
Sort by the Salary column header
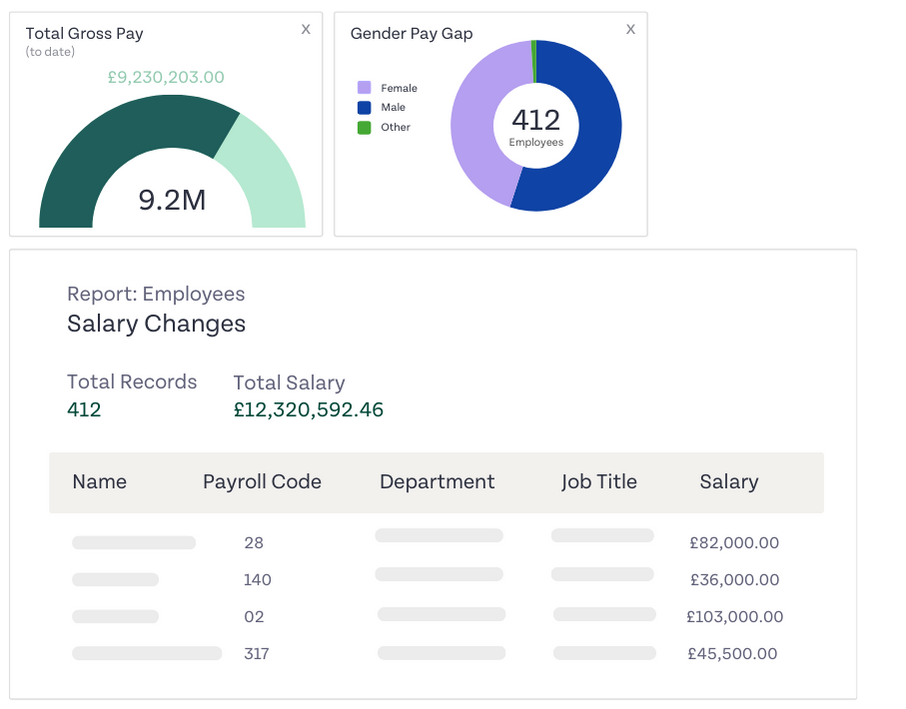coord(729,482)
